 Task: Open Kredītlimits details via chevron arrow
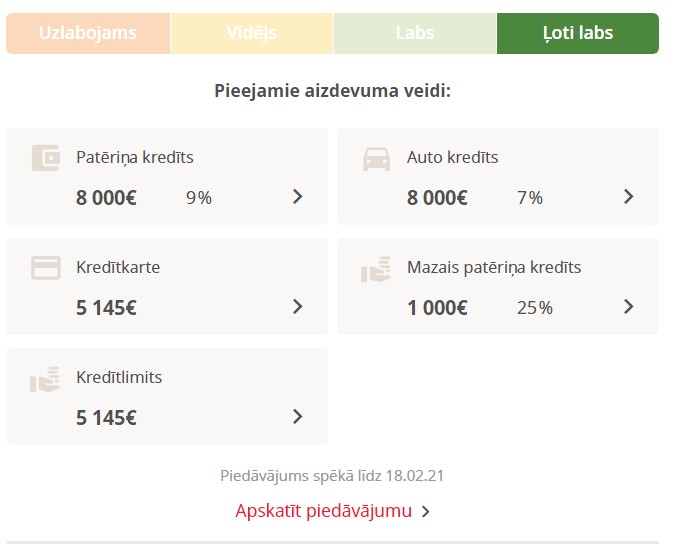(297, 416)
